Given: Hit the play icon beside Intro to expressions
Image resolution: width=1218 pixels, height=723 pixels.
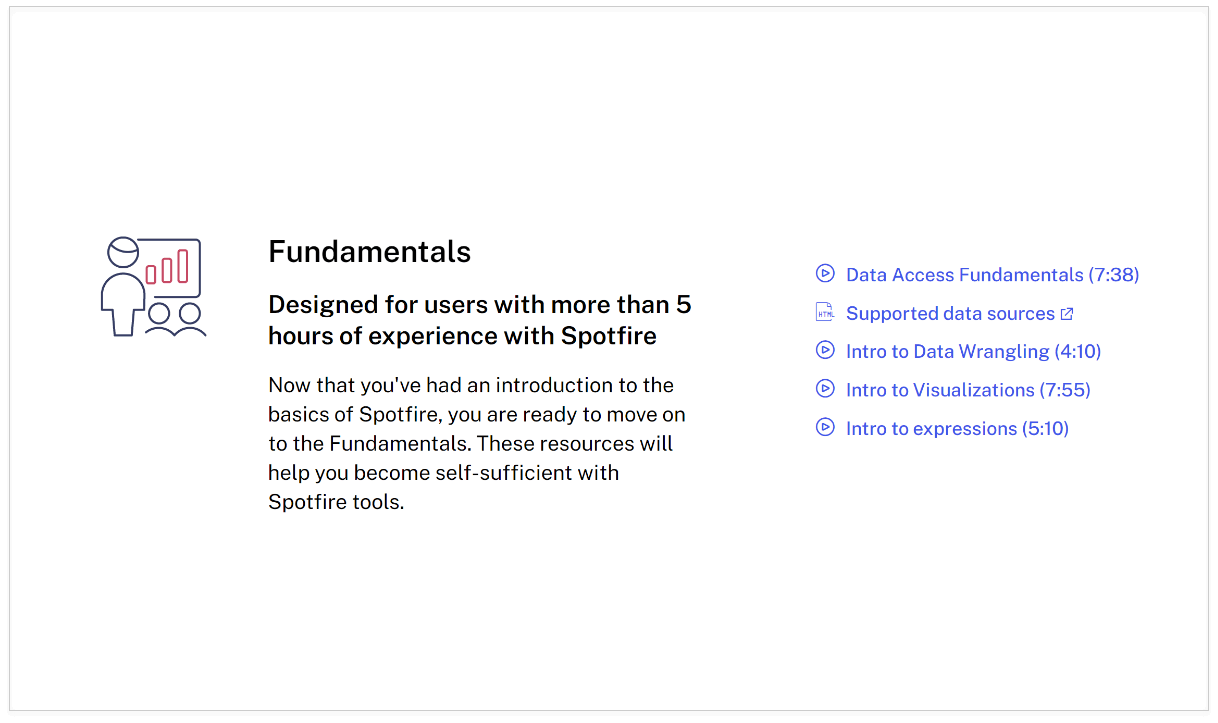Looking at the screenshot, I should [825, 427].
